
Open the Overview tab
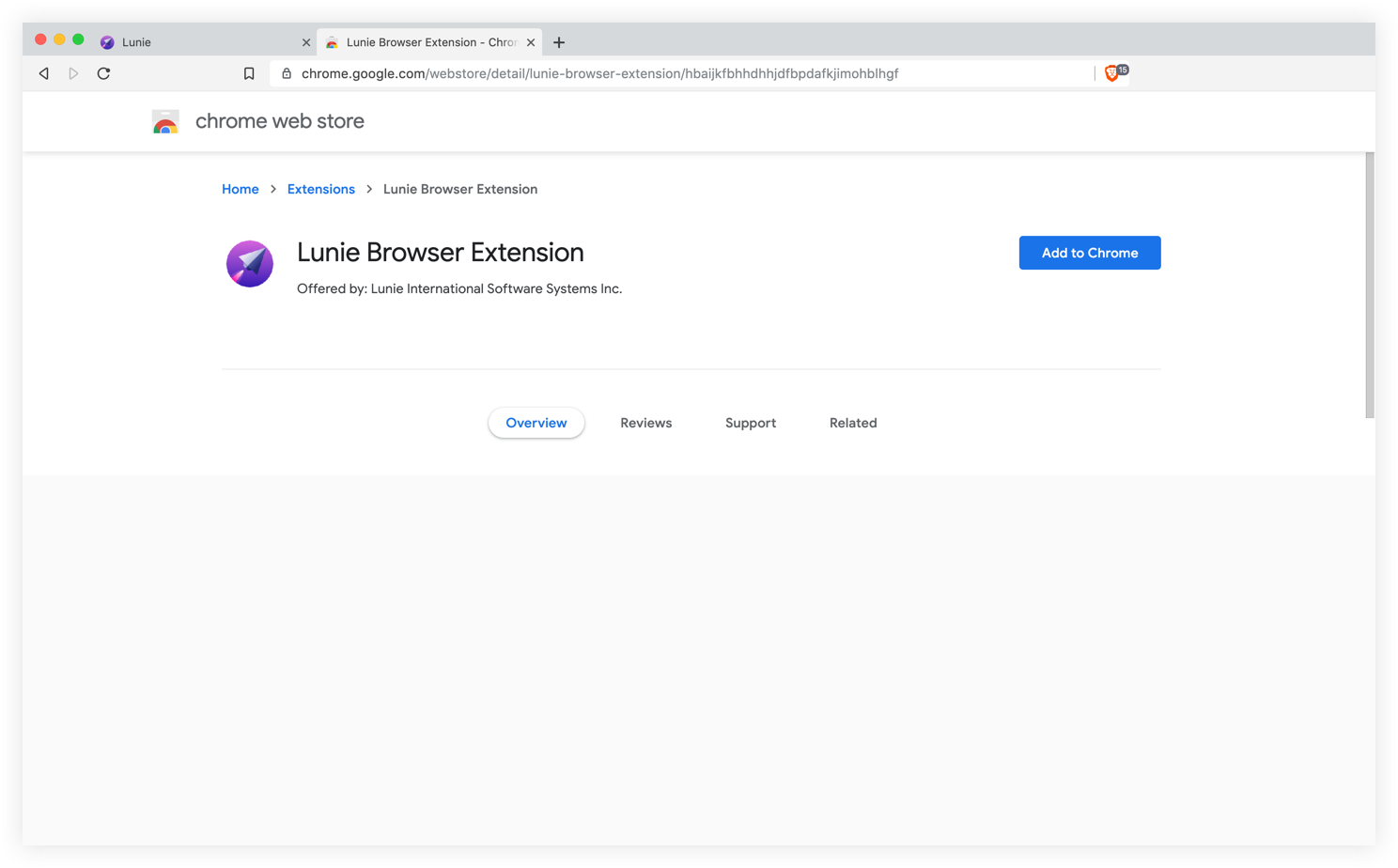click(x=536, y=423)
